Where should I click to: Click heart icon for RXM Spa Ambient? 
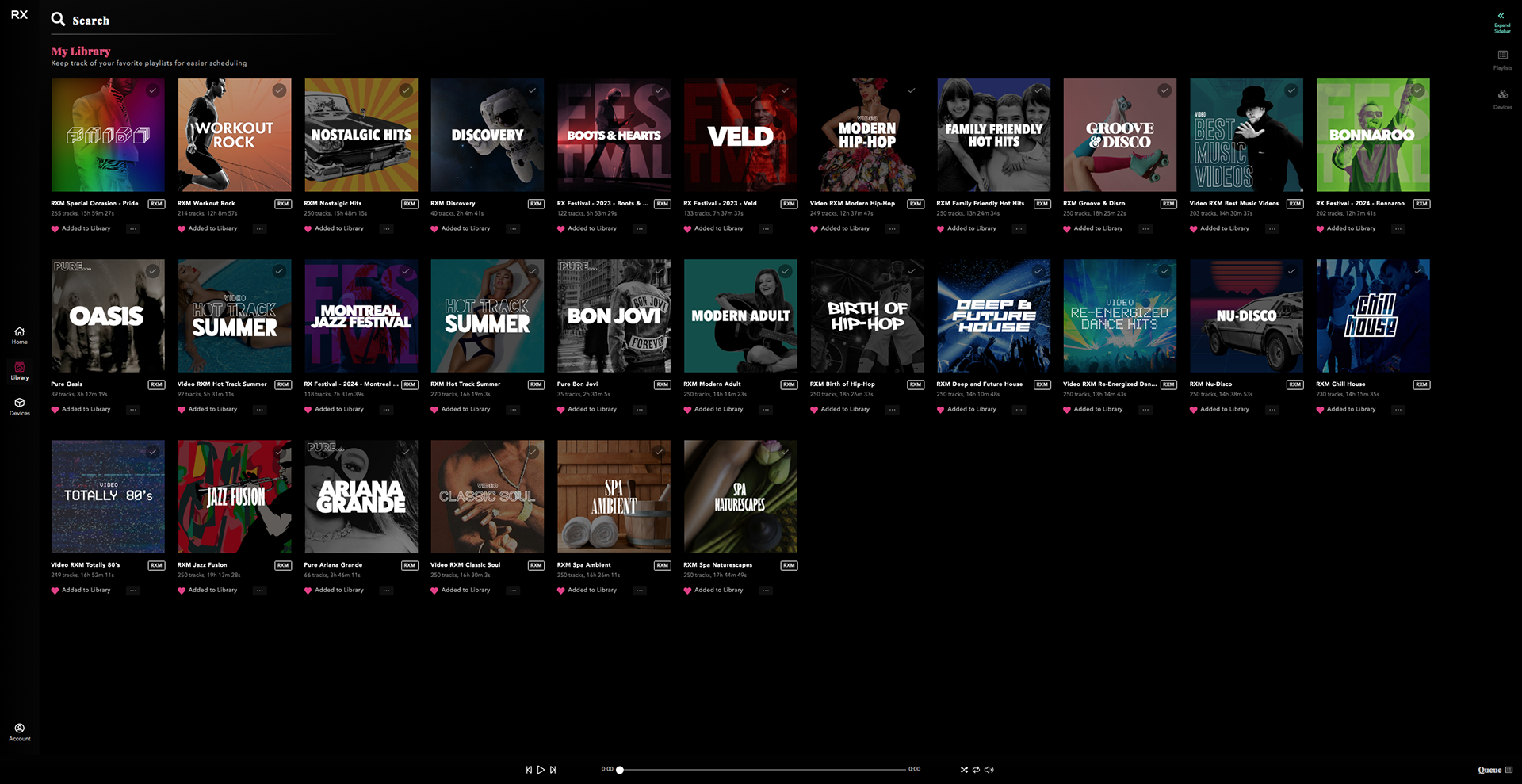click(x=560, y=591)
